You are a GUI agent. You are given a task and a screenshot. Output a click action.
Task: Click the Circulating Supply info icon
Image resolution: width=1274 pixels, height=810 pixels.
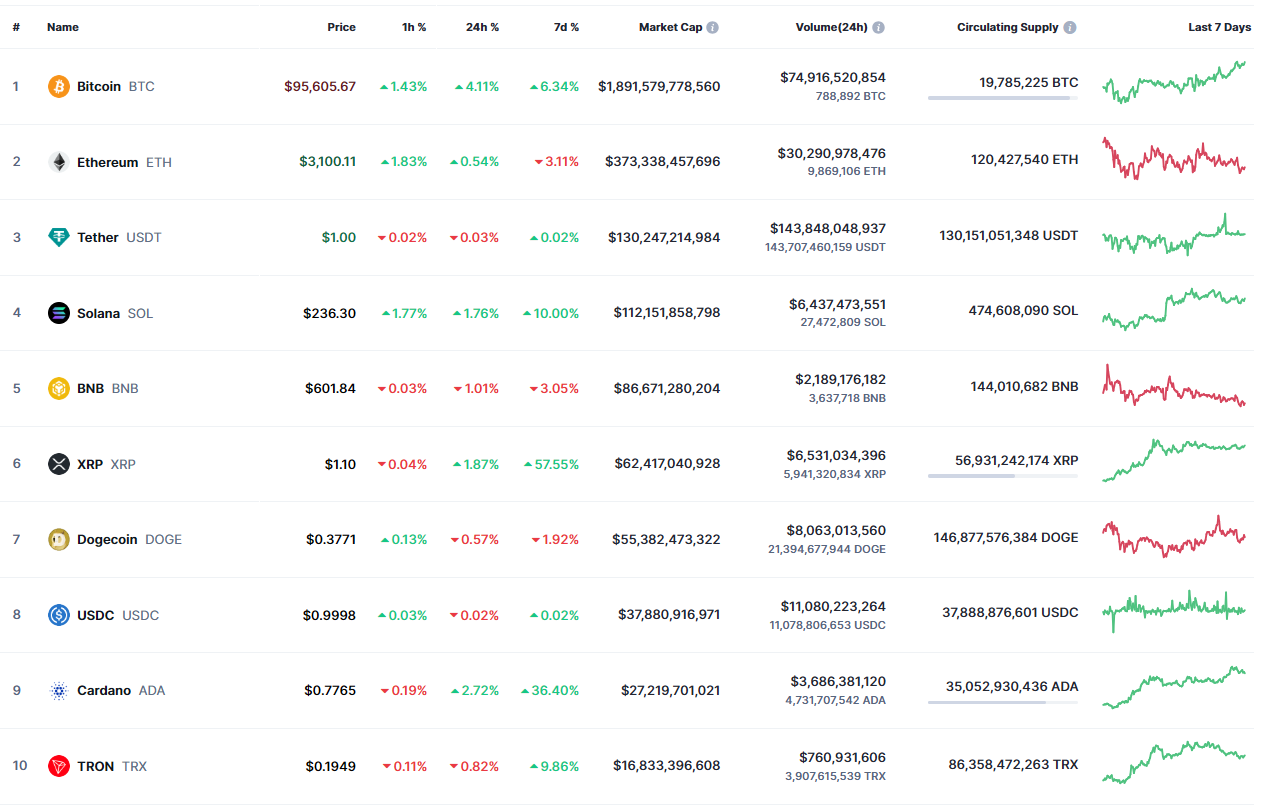(x=1070, y=28)
